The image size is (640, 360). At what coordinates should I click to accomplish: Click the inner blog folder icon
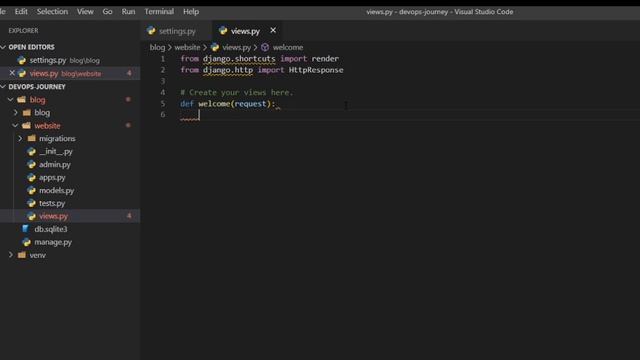coord(27,113)
